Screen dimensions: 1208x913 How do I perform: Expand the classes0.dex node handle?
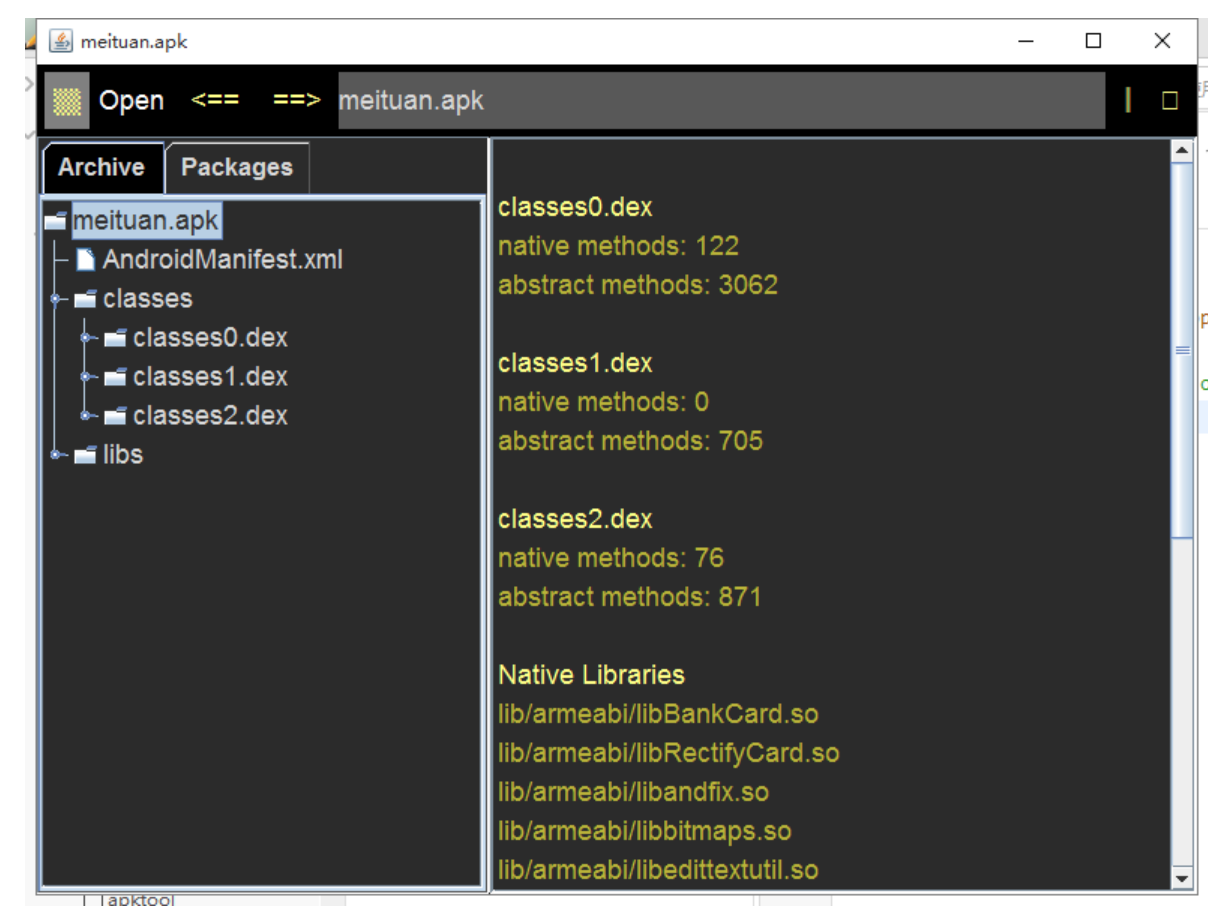click(86, 337)
